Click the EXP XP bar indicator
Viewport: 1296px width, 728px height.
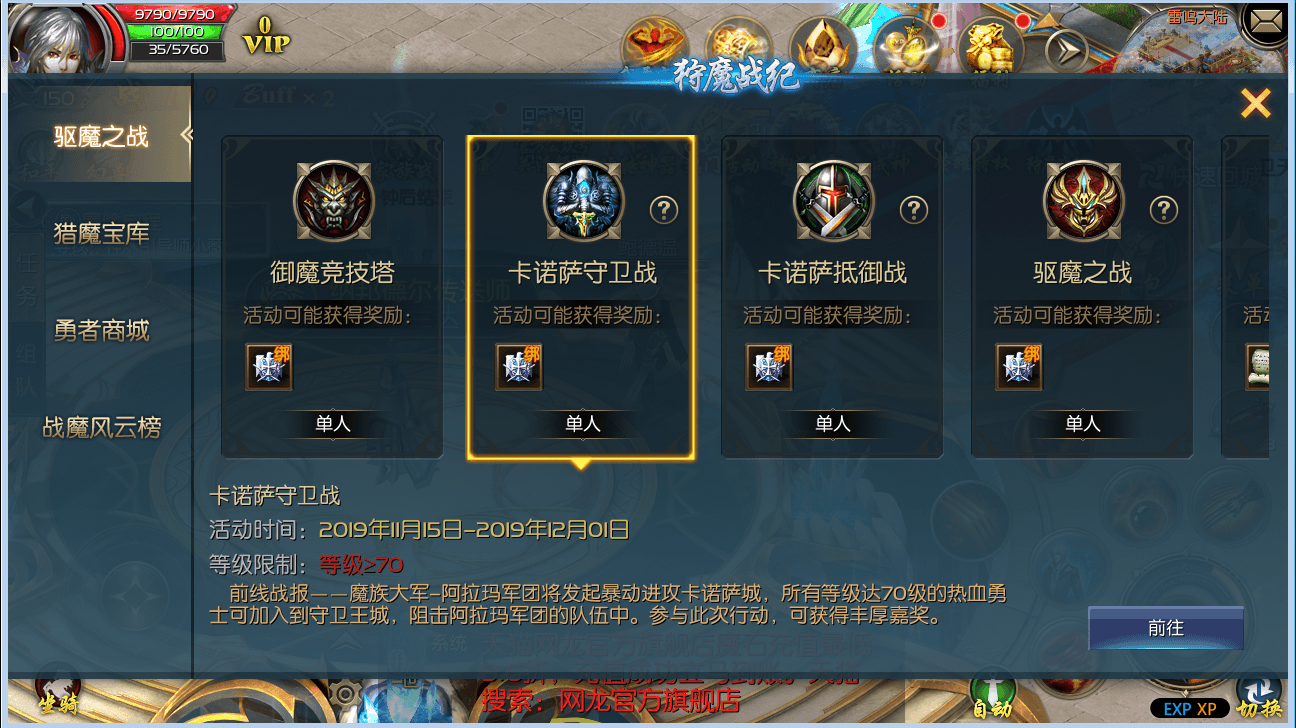[1189, 708]
